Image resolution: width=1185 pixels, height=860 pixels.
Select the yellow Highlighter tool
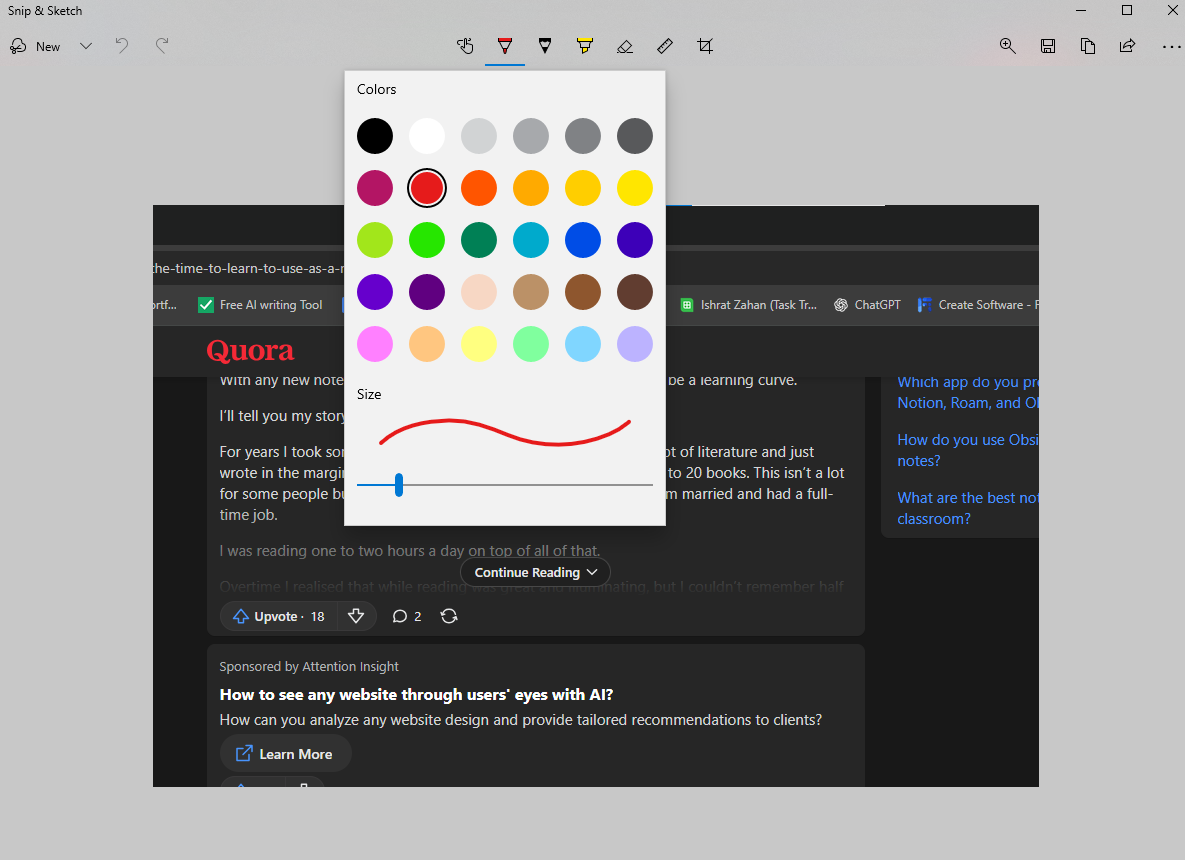[585, 46]
